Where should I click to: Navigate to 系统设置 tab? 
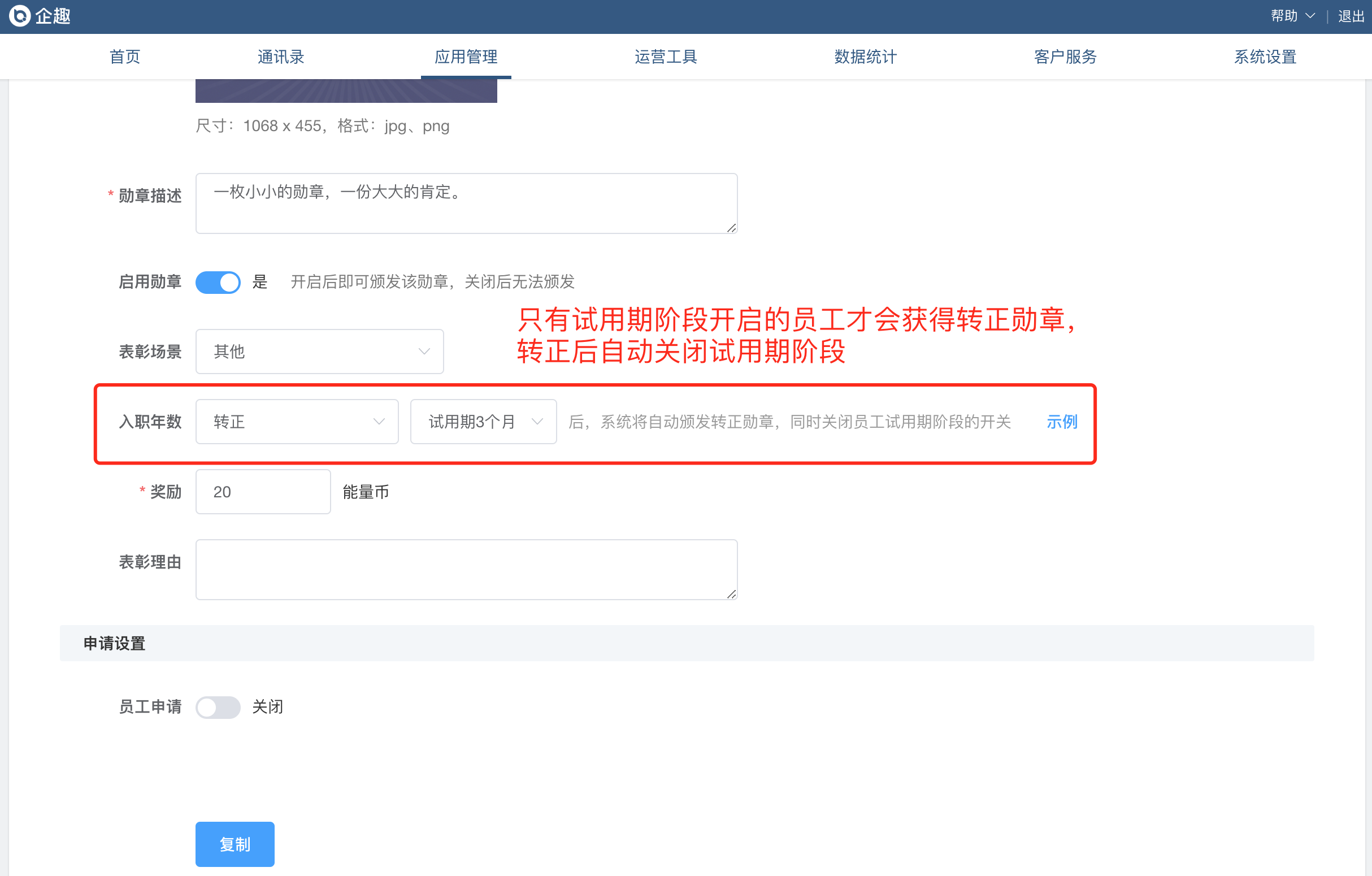tap(1264, 57)
